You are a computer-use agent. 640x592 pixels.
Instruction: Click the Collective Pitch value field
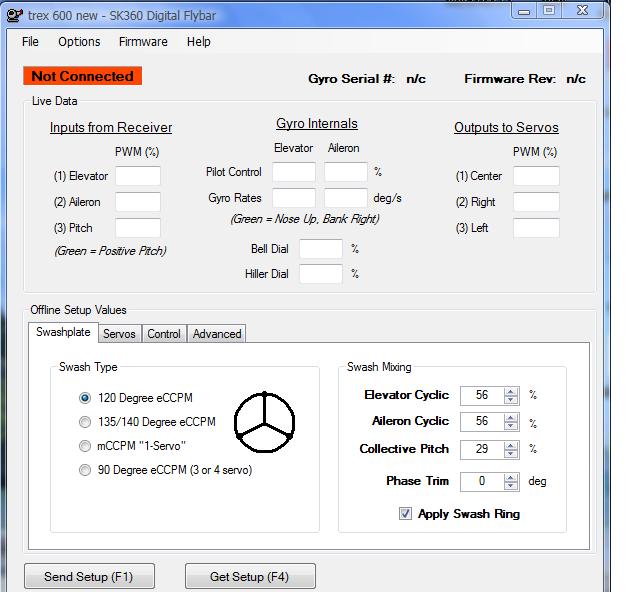(x=482, y=449)
